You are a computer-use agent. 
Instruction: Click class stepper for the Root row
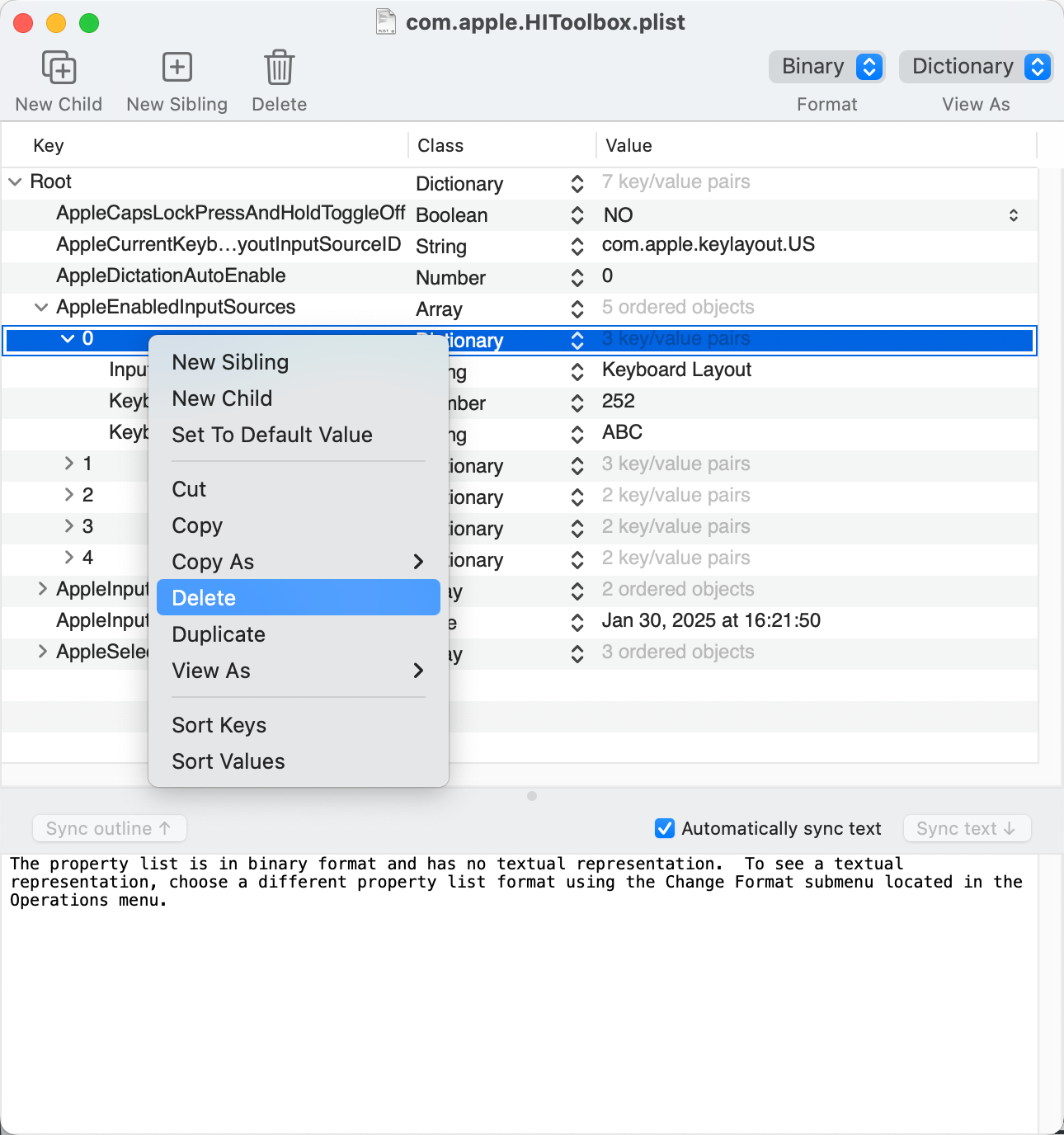tap(577, 184)
